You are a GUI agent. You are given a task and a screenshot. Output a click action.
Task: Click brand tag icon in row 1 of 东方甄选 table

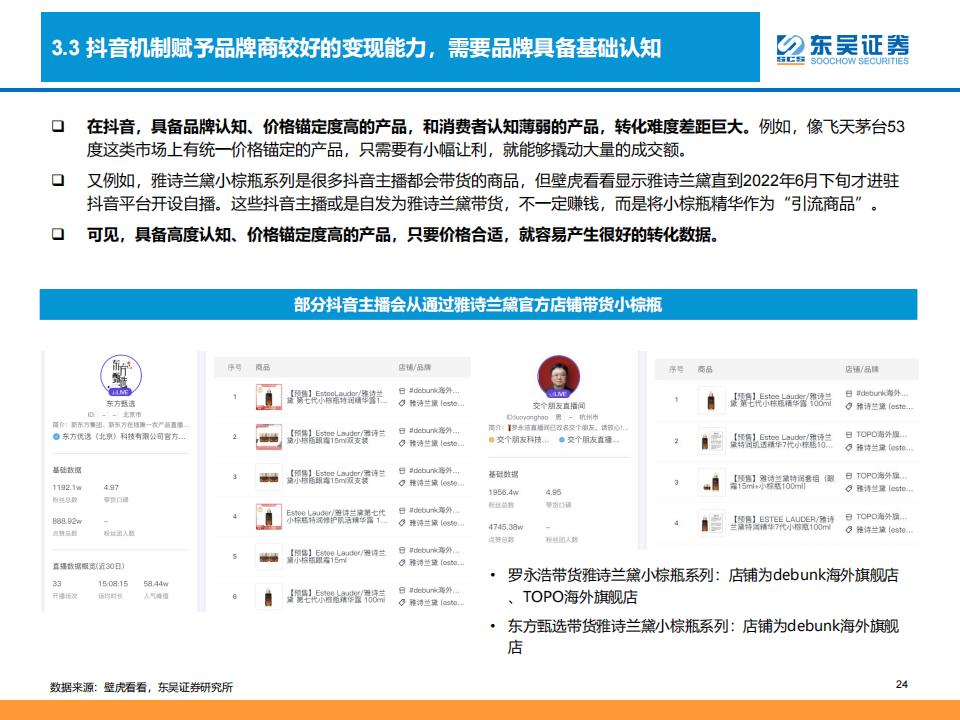point(402,403)
